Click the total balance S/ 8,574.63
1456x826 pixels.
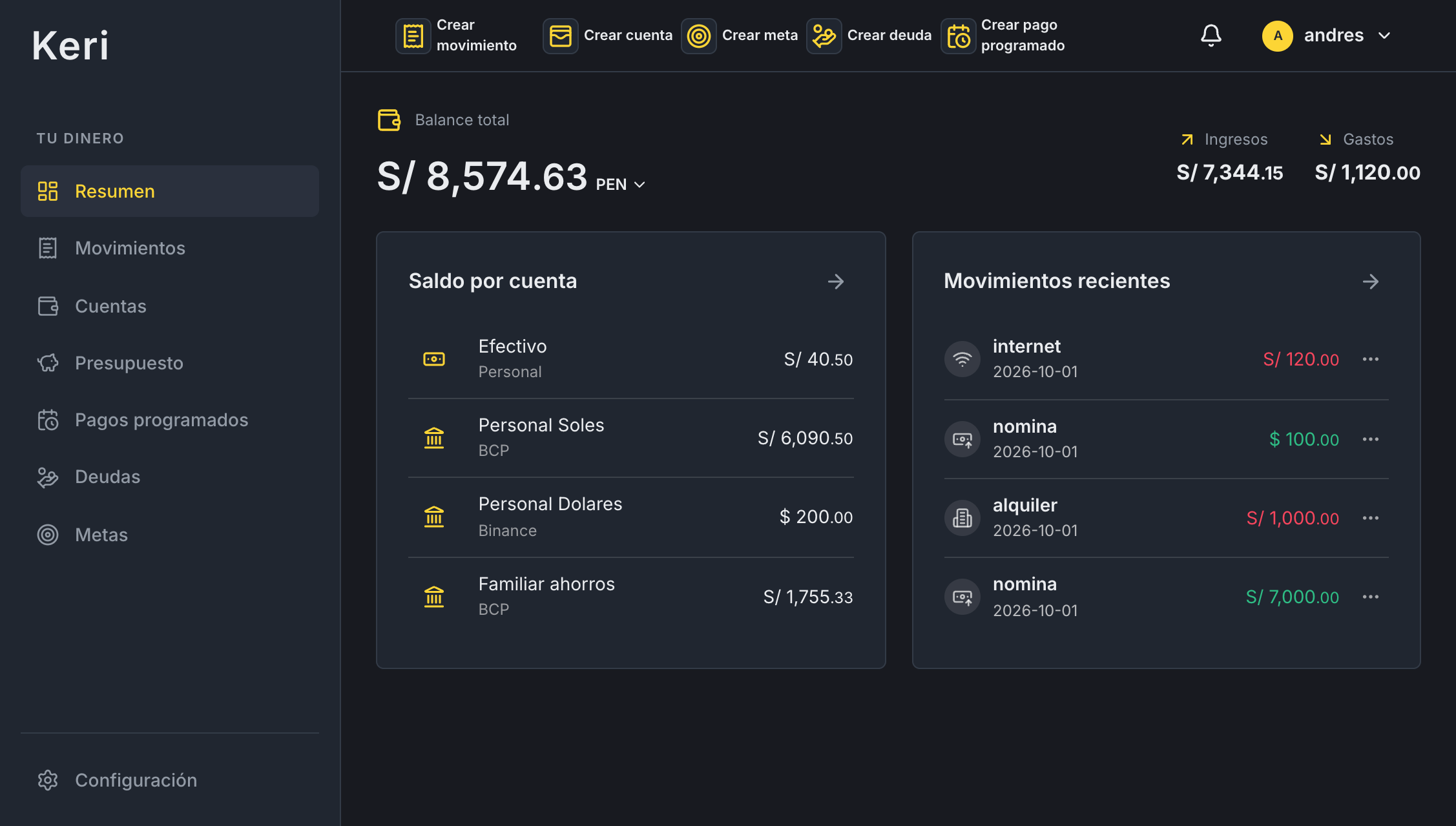coord(482,176)
